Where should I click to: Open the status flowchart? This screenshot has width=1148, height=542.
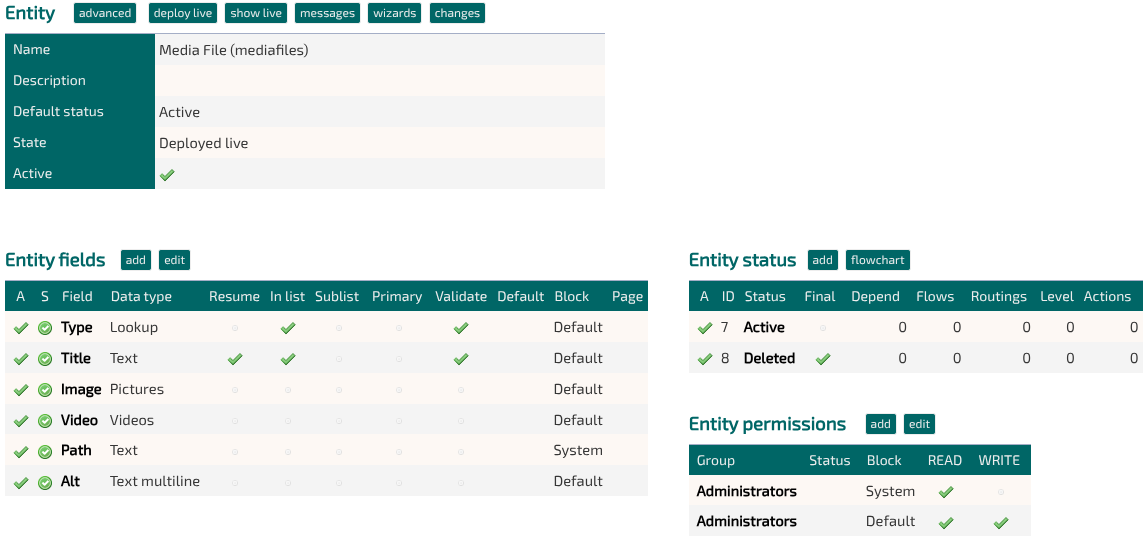pos(878,260)
